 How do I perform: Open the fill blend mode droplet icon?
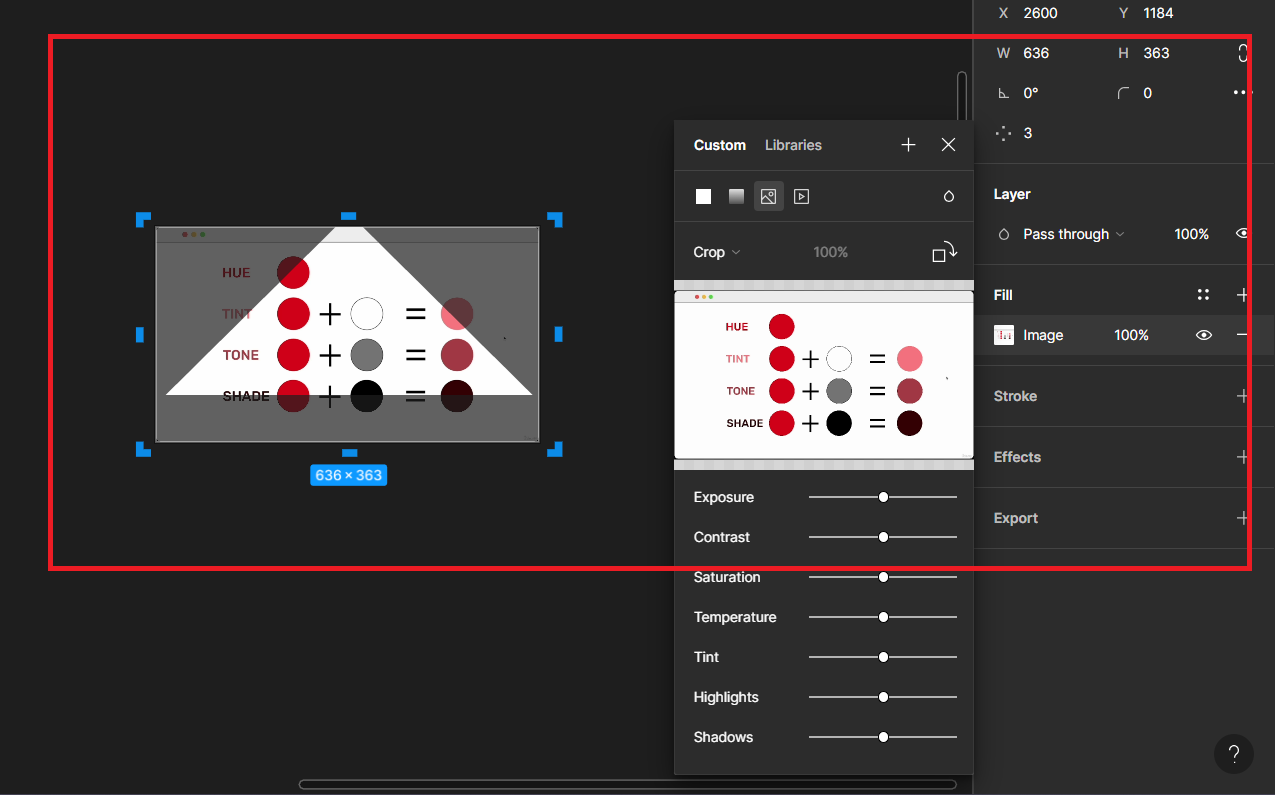[949, 197]
